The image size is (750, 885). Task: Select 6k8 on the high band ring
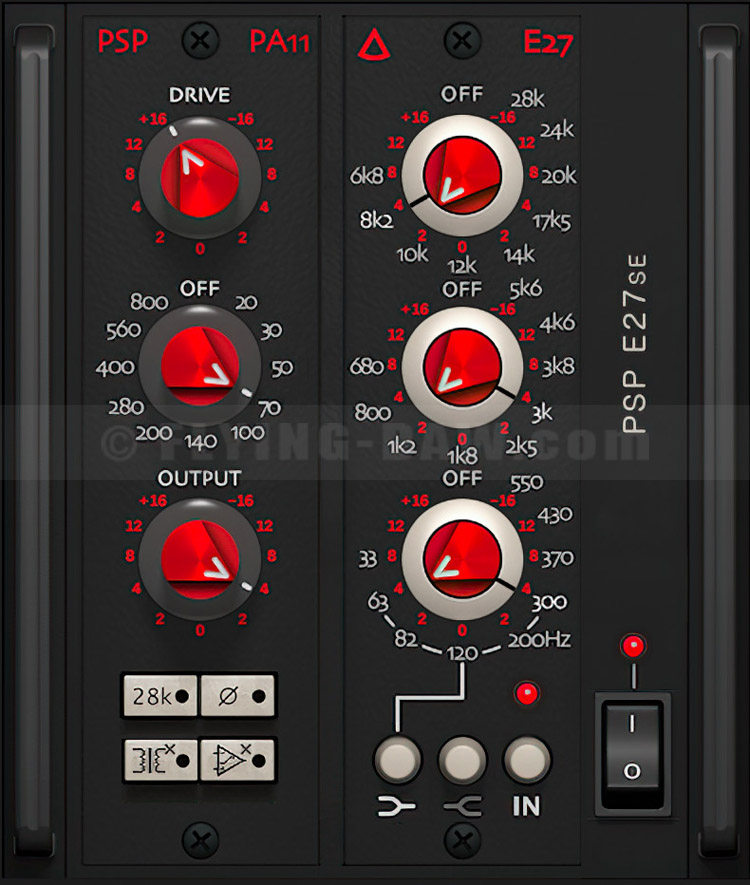(x=367, y=176)
